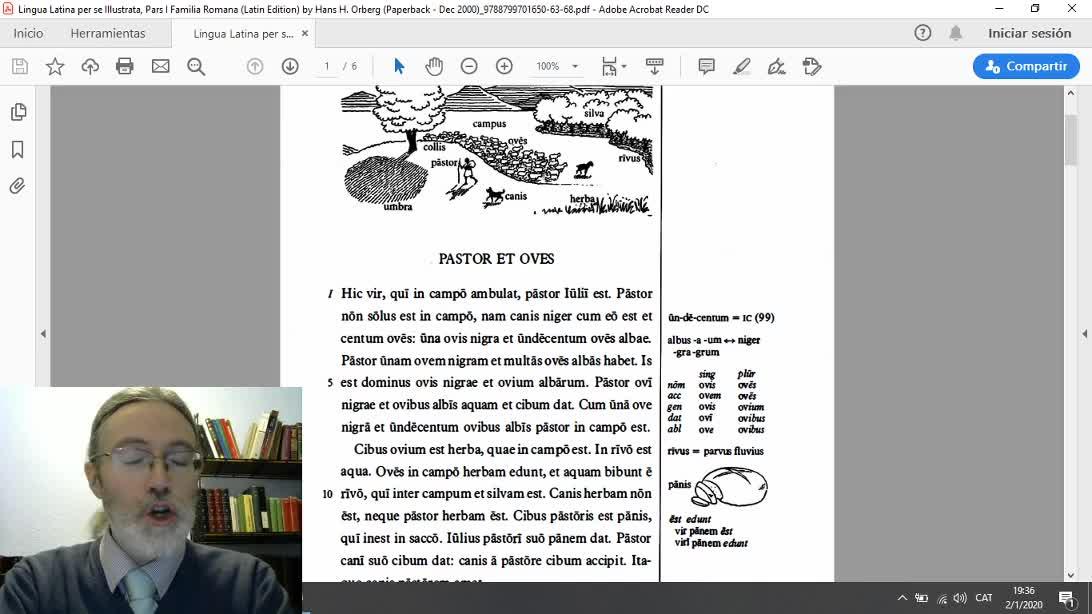The width and height of the screenshot is (1092, 614).
Task: Click the pānis bread illustration
Action: coord(730,486)
